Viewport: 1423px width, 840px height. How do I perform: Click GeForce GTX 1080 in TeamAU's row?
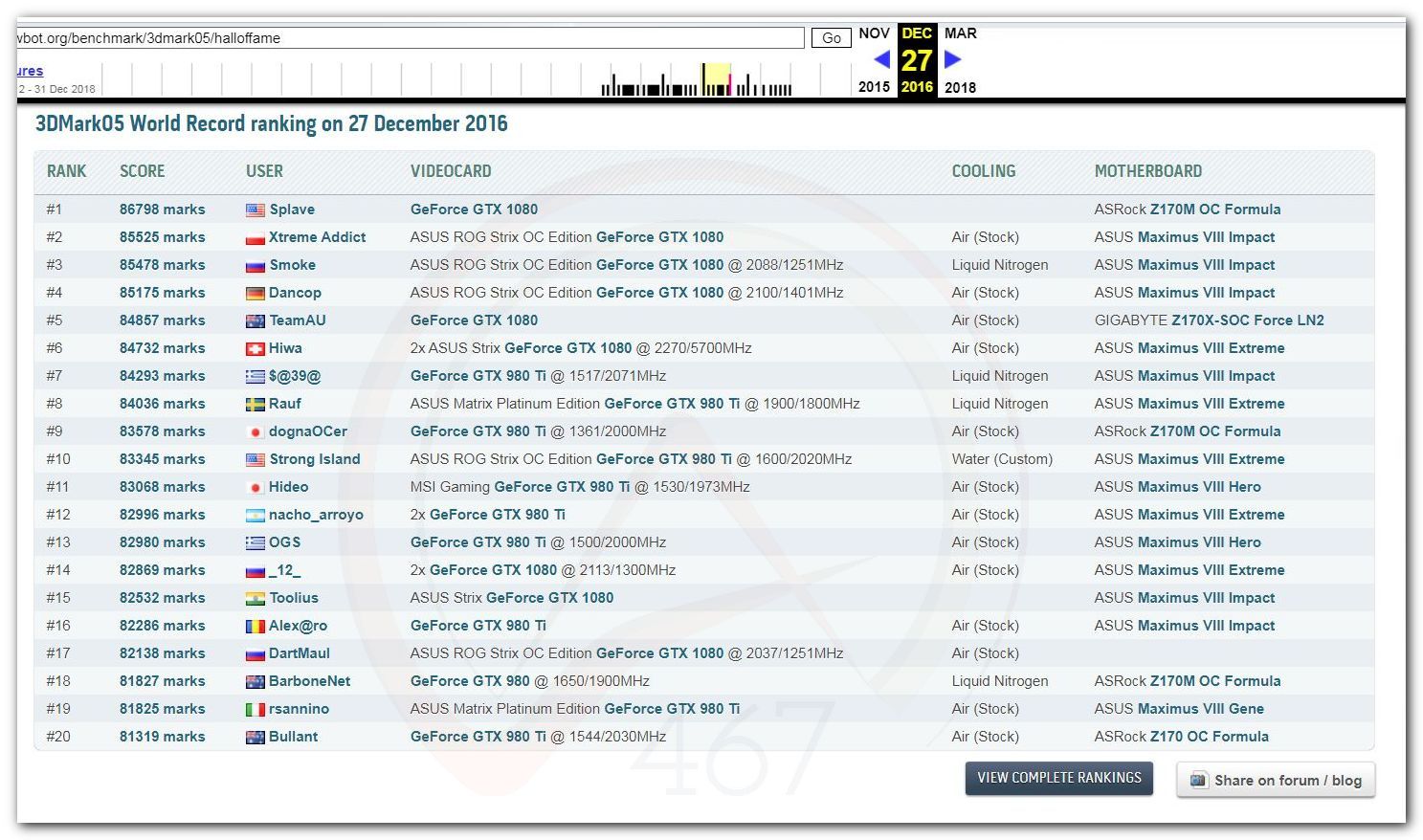[475, 321]
